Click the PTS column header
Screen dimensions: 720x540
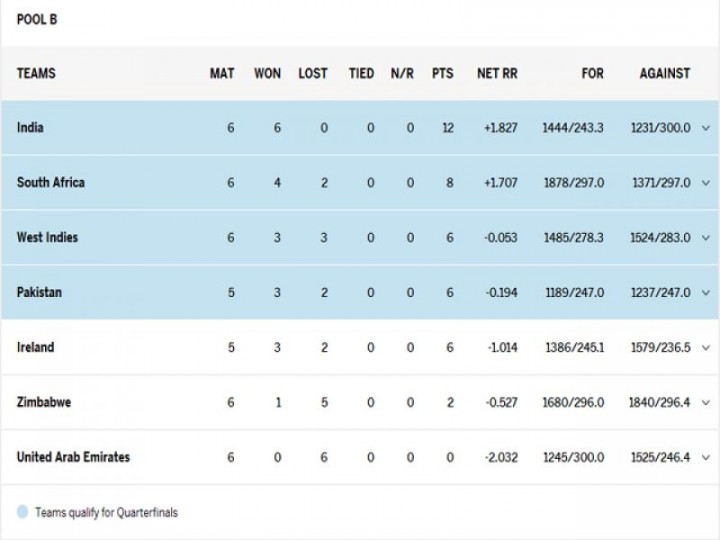point(443,73)
